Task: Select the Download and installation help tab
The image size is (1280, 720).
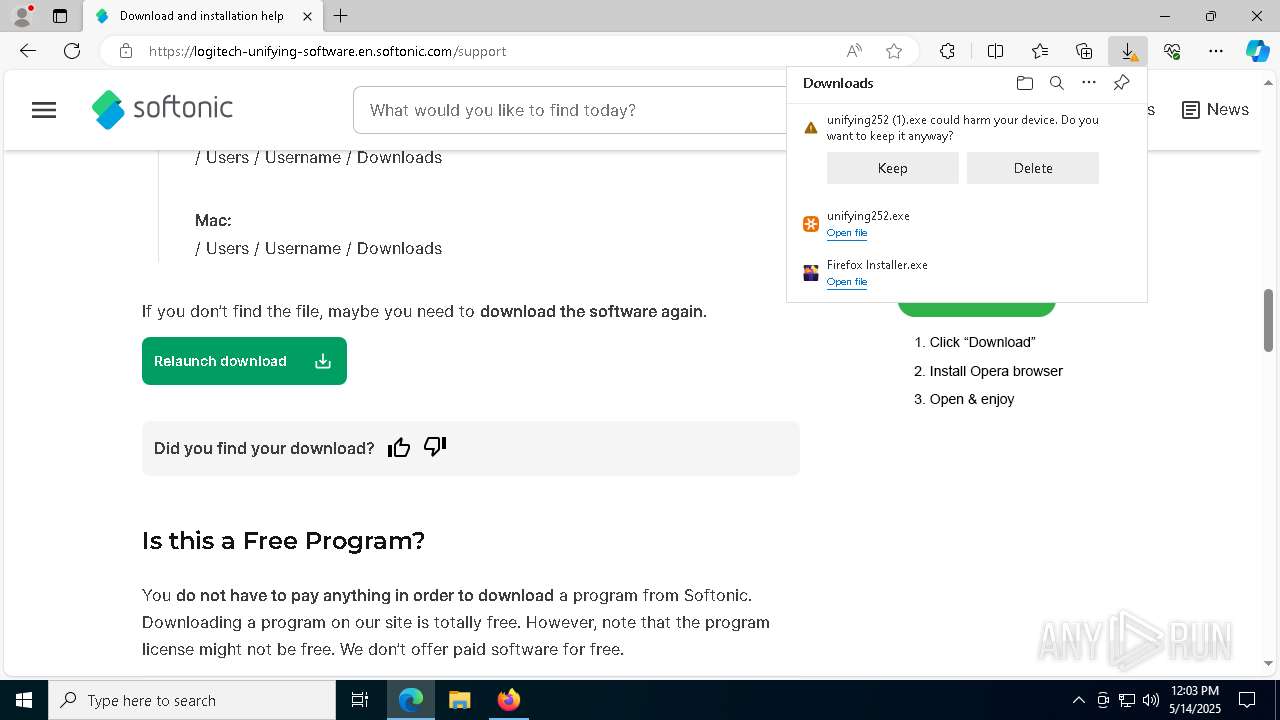Action: click(x=201, y=16)
